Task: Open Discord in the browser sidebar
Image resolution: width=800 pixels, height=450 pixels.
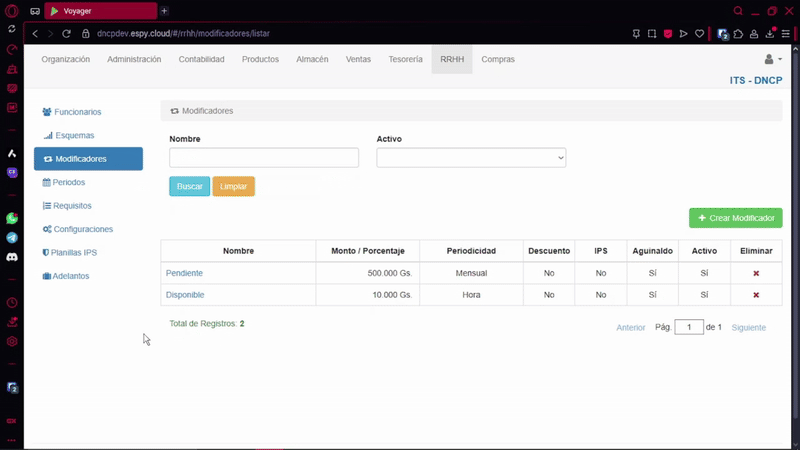Action: click(x=12, y=257)
